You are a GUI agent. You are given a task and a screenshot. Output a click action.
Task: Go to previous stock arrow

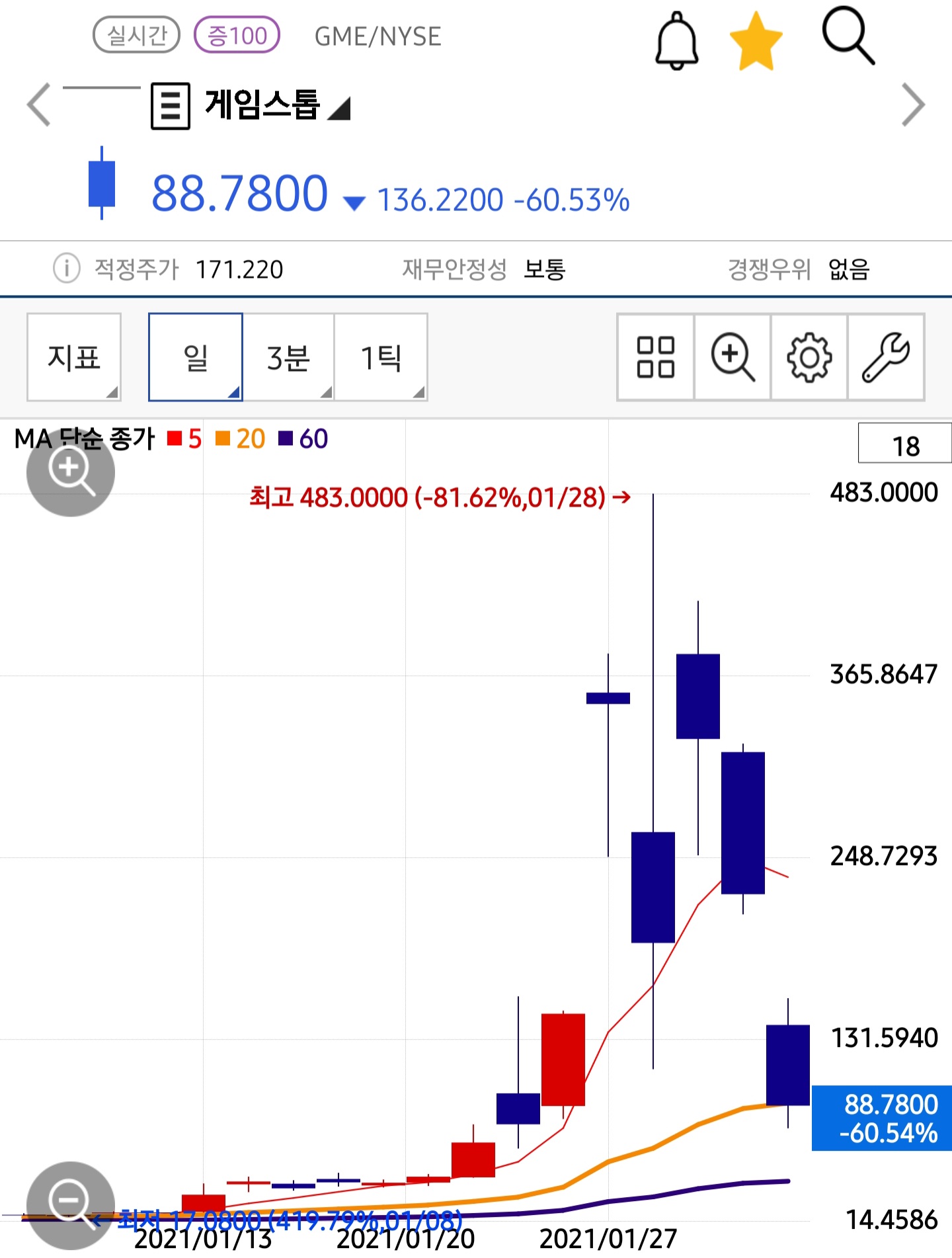(x=39, y=105)
